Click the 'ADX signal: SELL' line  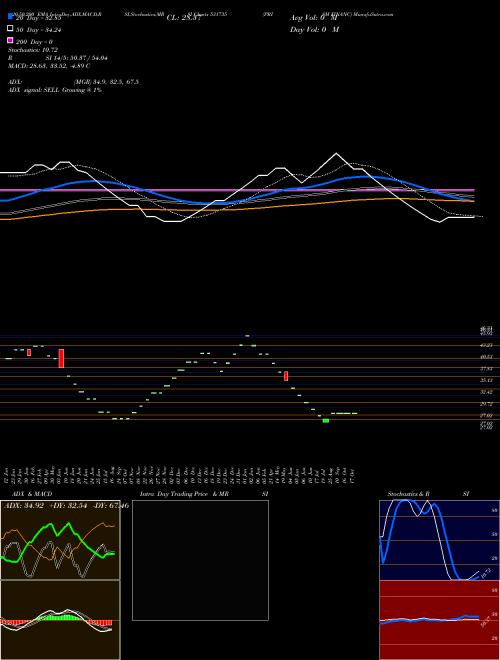click(55, 90)
